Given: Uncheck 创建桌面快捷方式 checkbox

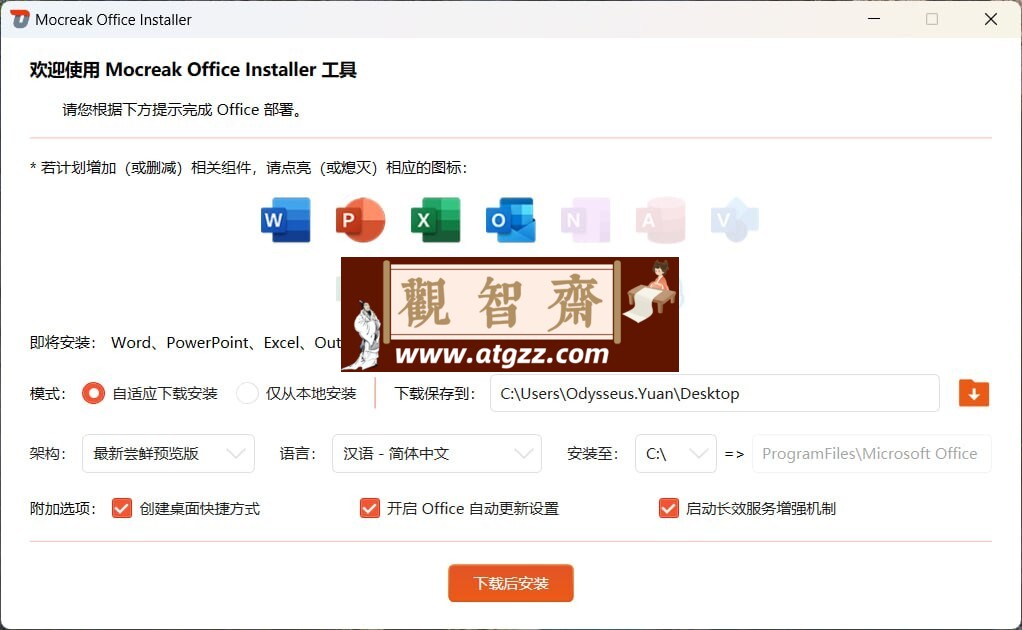Looking at the screenshot, I should tap(122, 508).
